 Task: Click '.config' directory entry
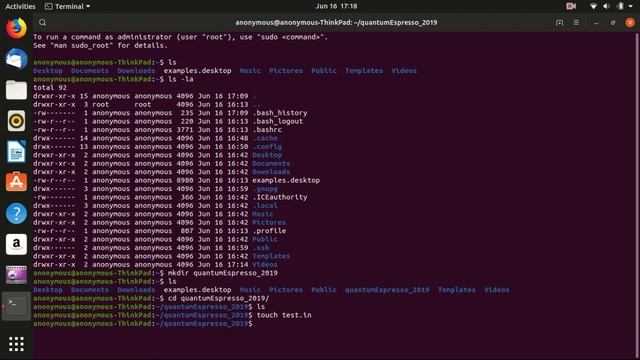click(x=267, y=147)
